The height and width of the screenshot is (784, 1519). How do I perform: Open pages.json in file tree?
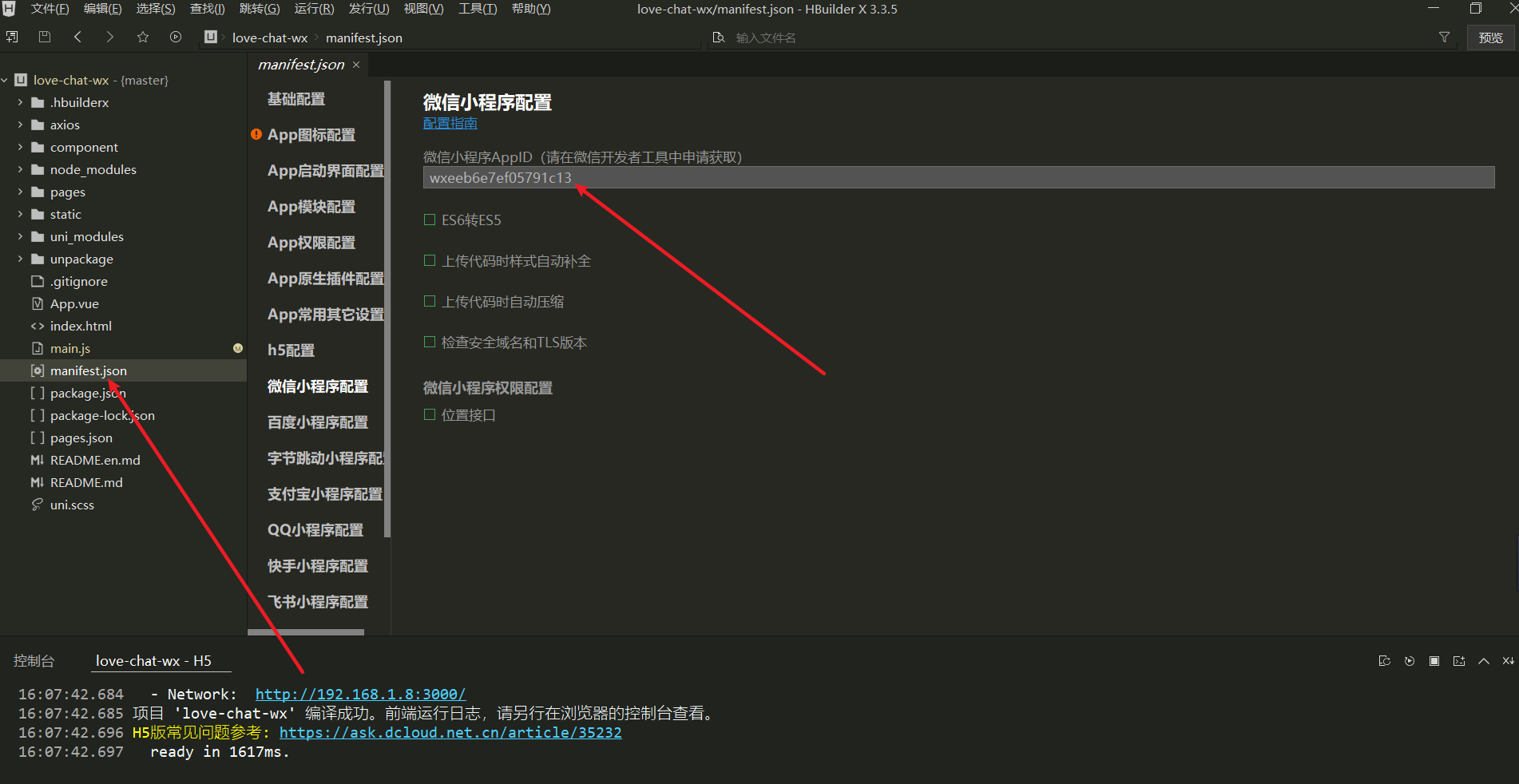[x=81, y=438]
